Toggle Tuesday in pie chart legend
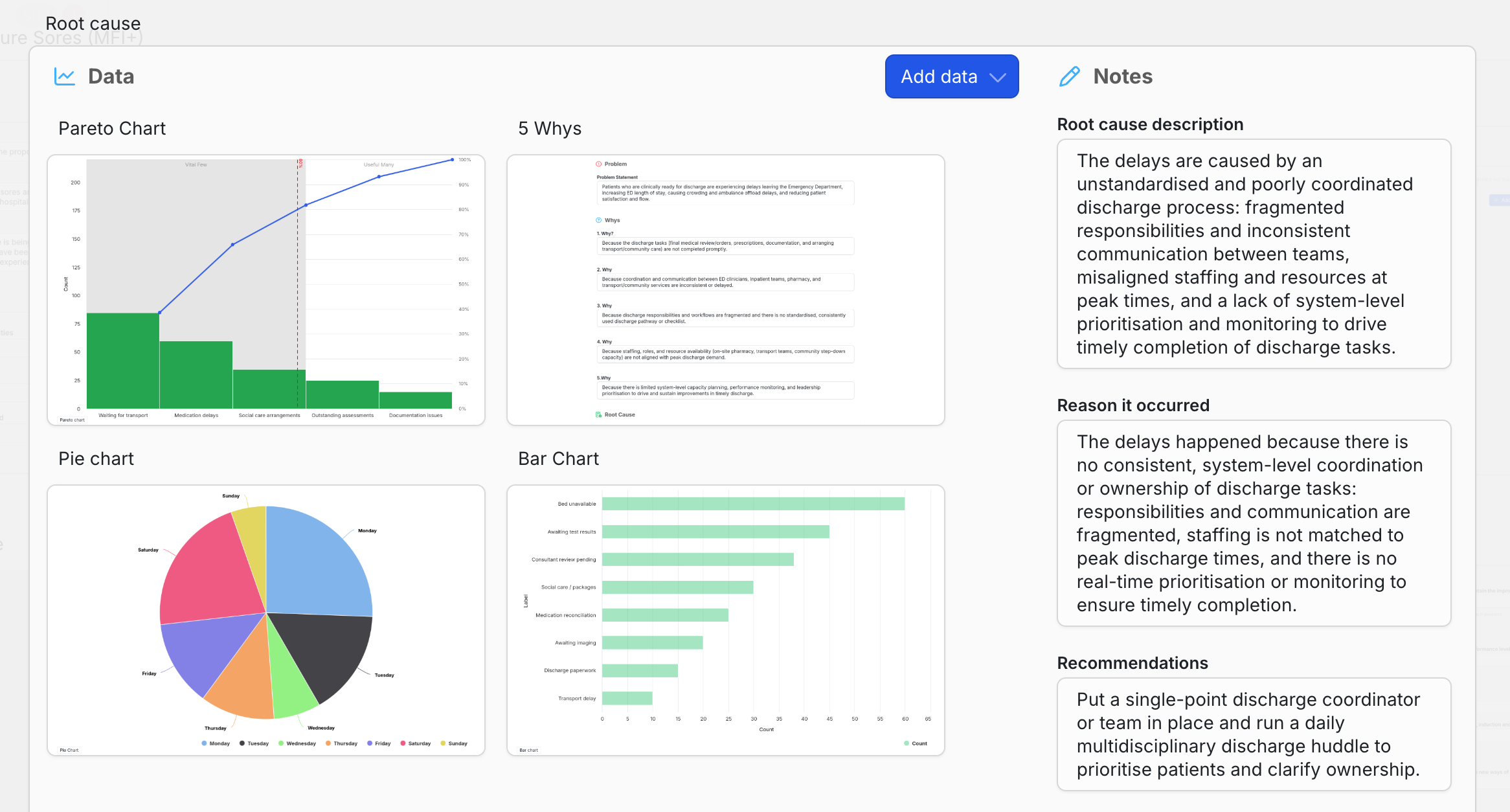Screen dimensions: 1510x812 coord(254,743)
